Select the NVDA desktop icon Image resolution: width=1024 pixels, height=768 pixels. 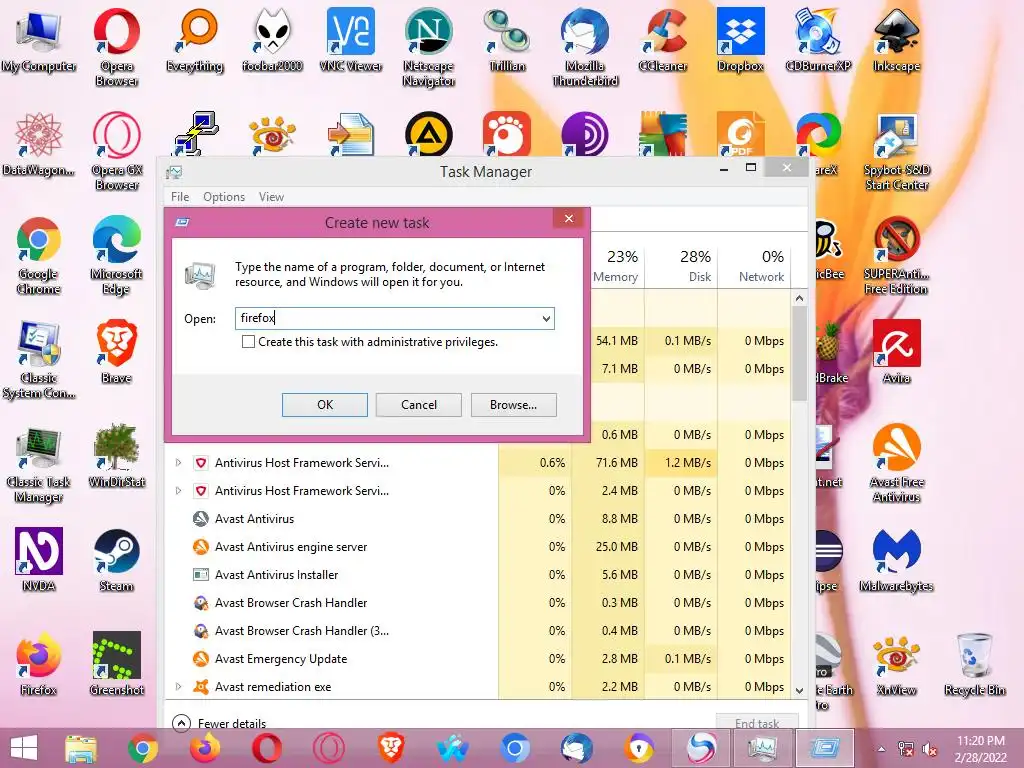[x=39, y=560]
